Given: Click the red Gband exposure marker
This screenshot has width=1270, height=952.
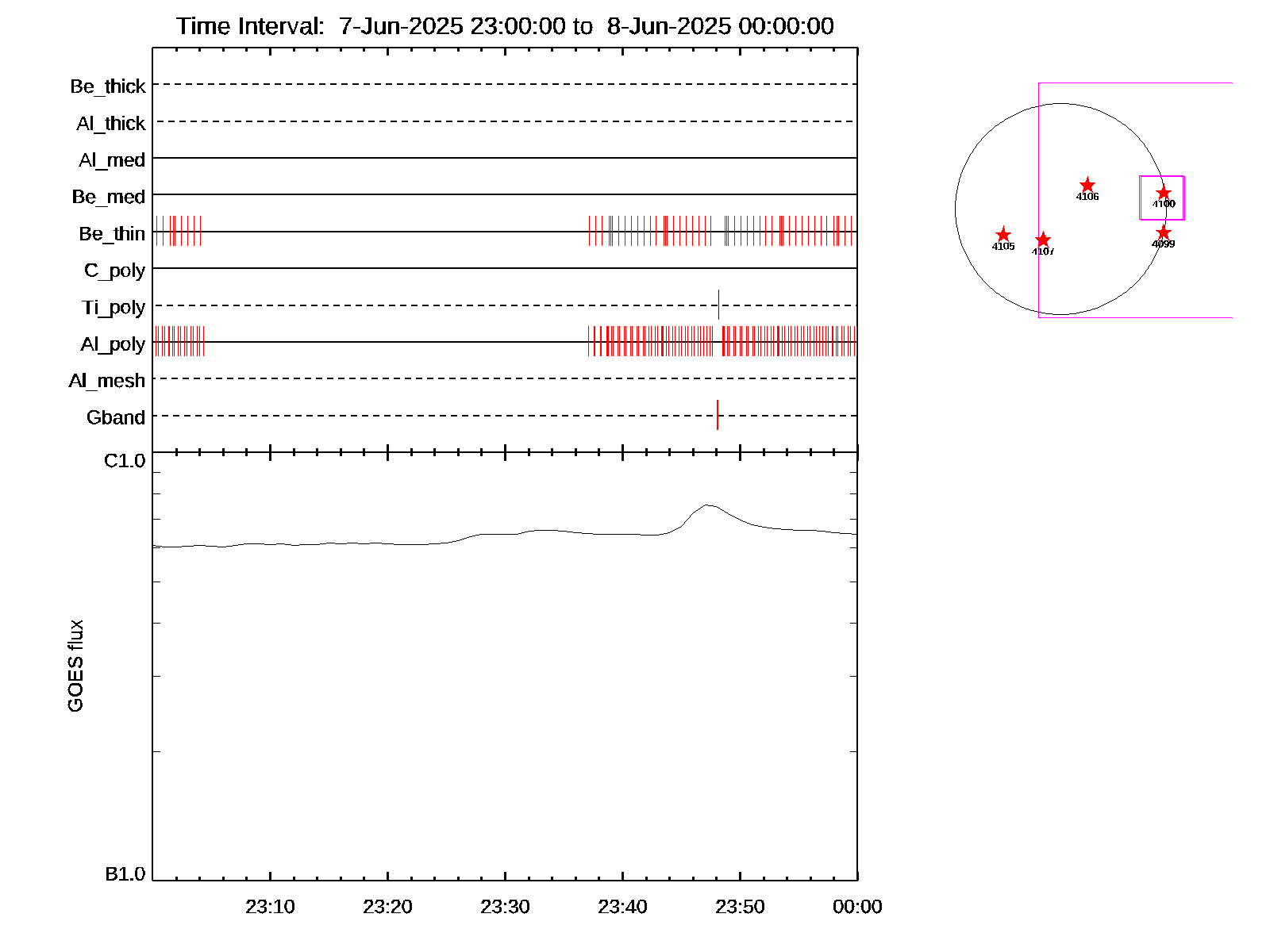Looking at the screenshot, I should tap(718, 415).
